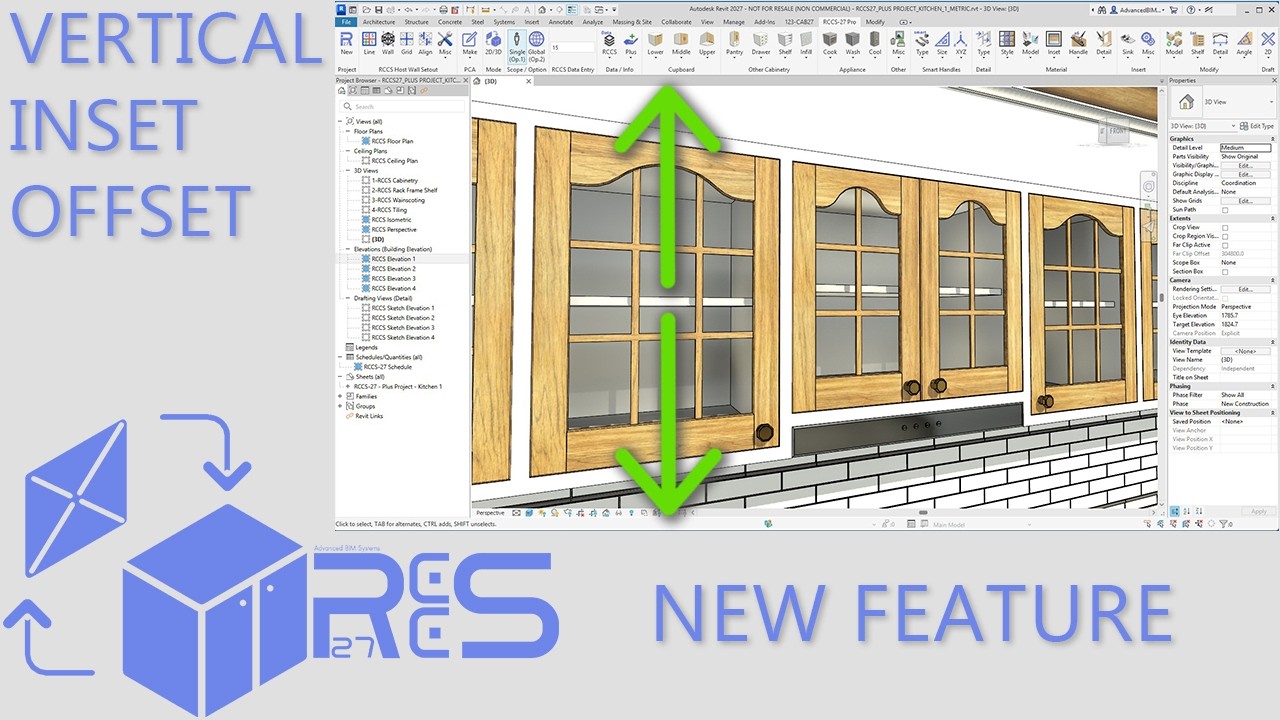Insert a Drawer cabinet

click(761, 43)
